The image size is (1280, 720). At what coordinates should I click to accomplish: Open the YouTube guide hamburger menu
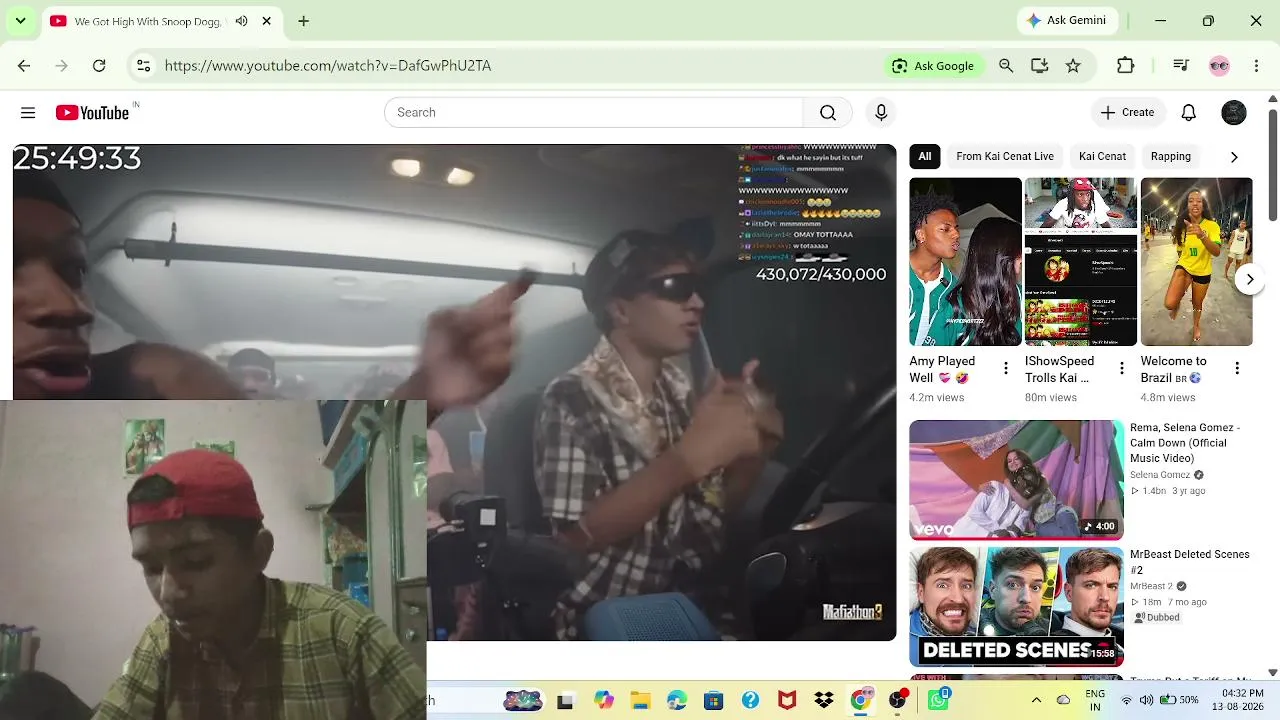point(28,113)
